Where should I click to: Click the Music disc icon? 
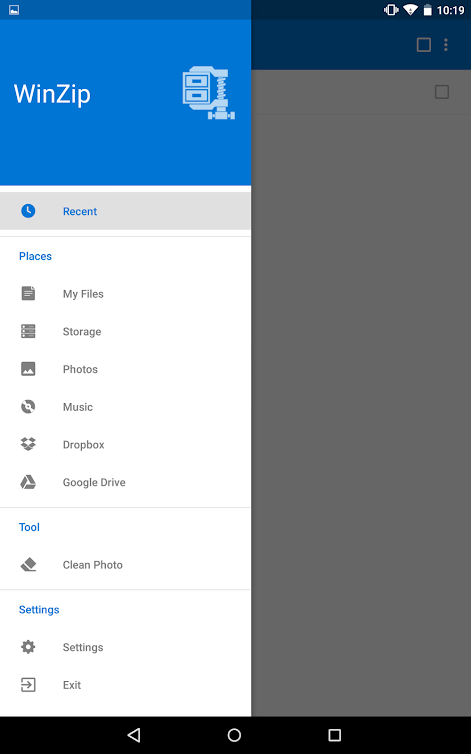pyautogui.click(x=28, y=406)
